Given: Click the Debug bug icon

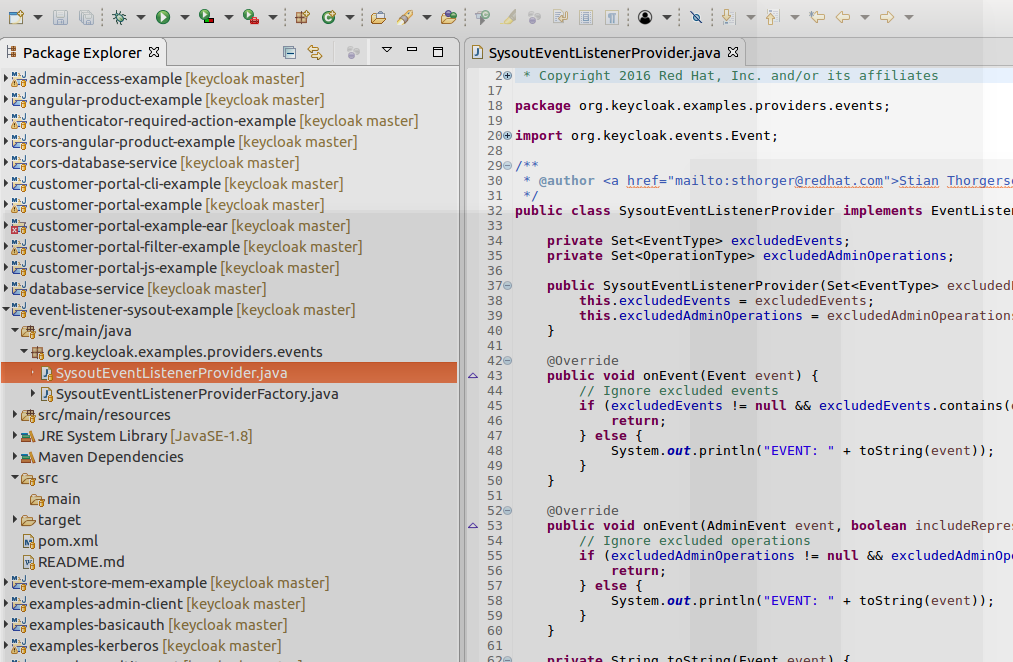Looking at the screenshot, I should click(x=120, y=17).
